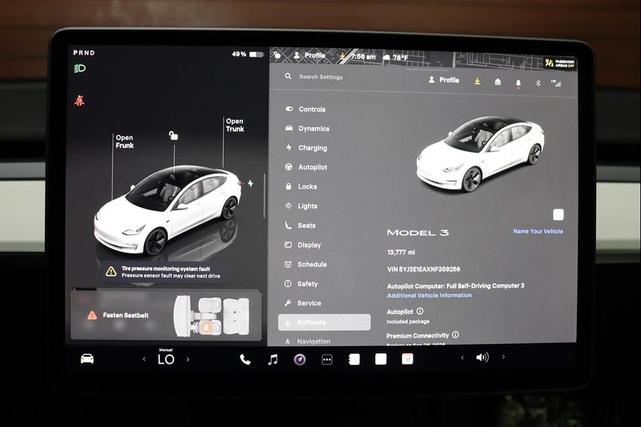Tap Open Frunk on the car view

click(x=125, y=141)
